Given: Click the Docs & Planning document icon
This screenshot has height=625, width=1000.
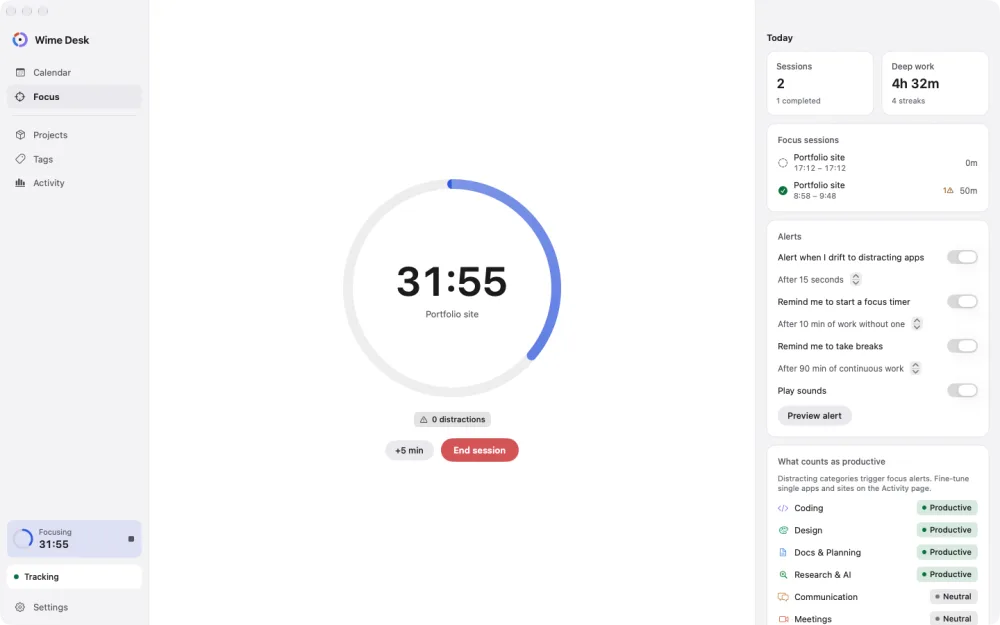Looking at the screenshot, I should [783, 552].
